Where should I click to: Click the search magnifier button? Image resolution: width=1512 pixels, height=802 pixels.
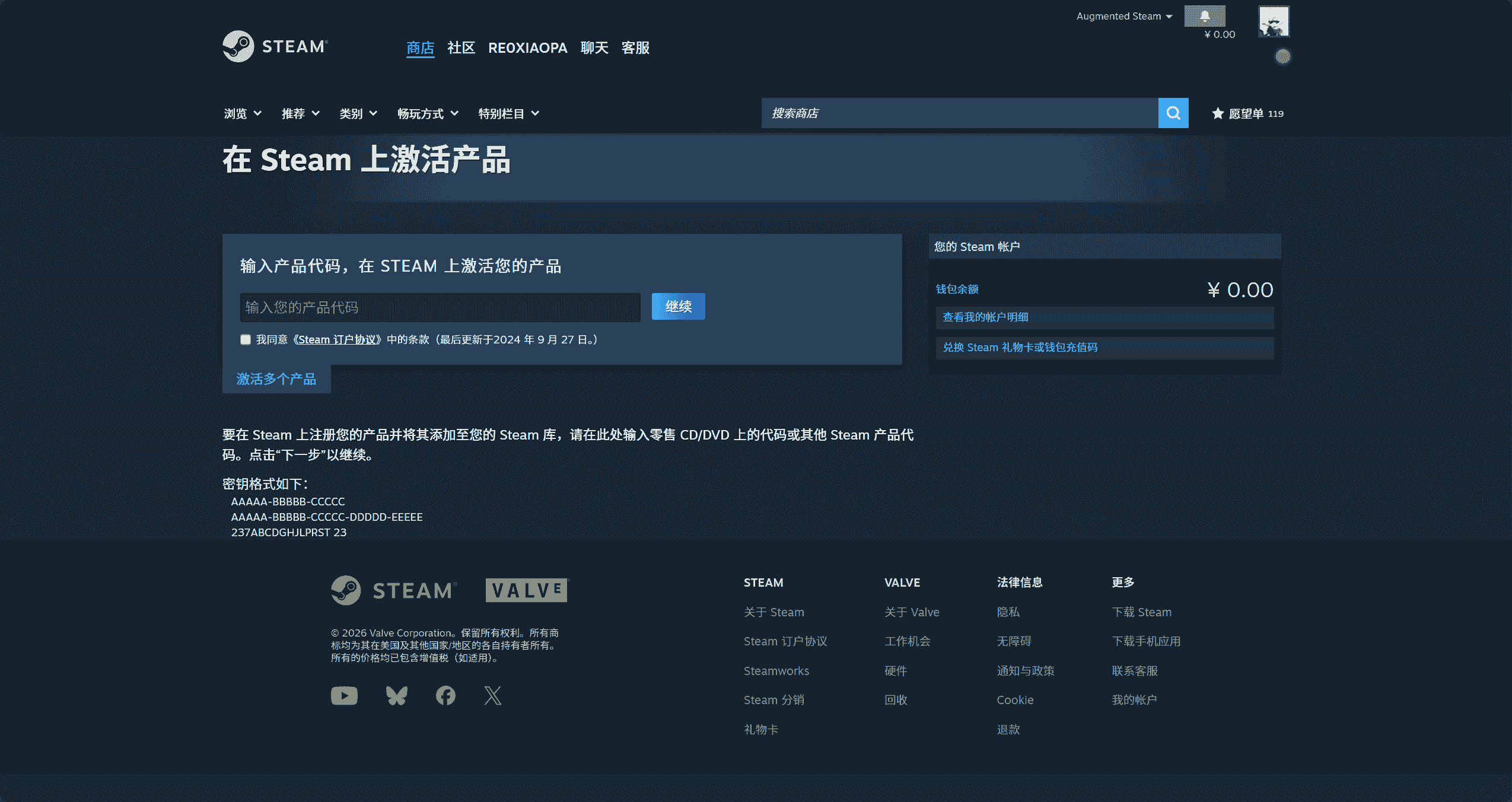1173,113
